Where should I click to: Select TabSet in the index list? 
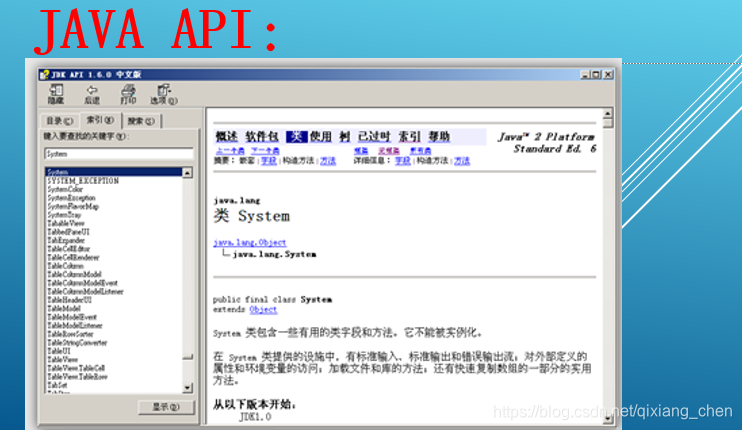click(57, 385)
